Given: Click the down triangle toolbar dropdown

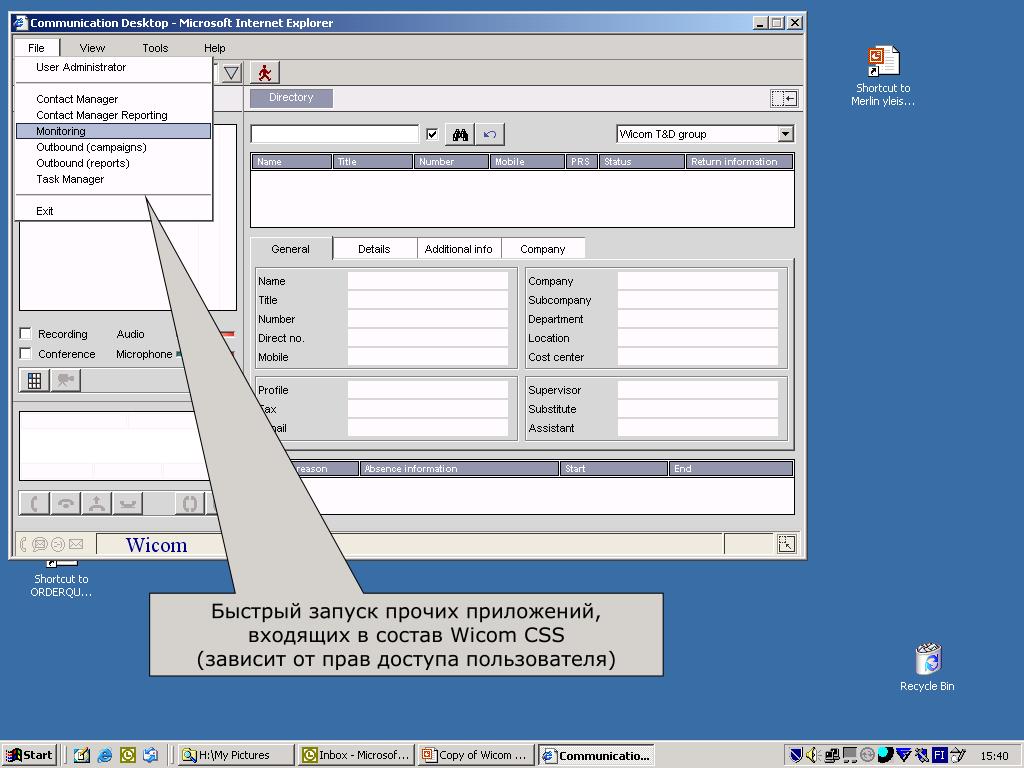Looking at the screenshot, I should coord(232,72).
